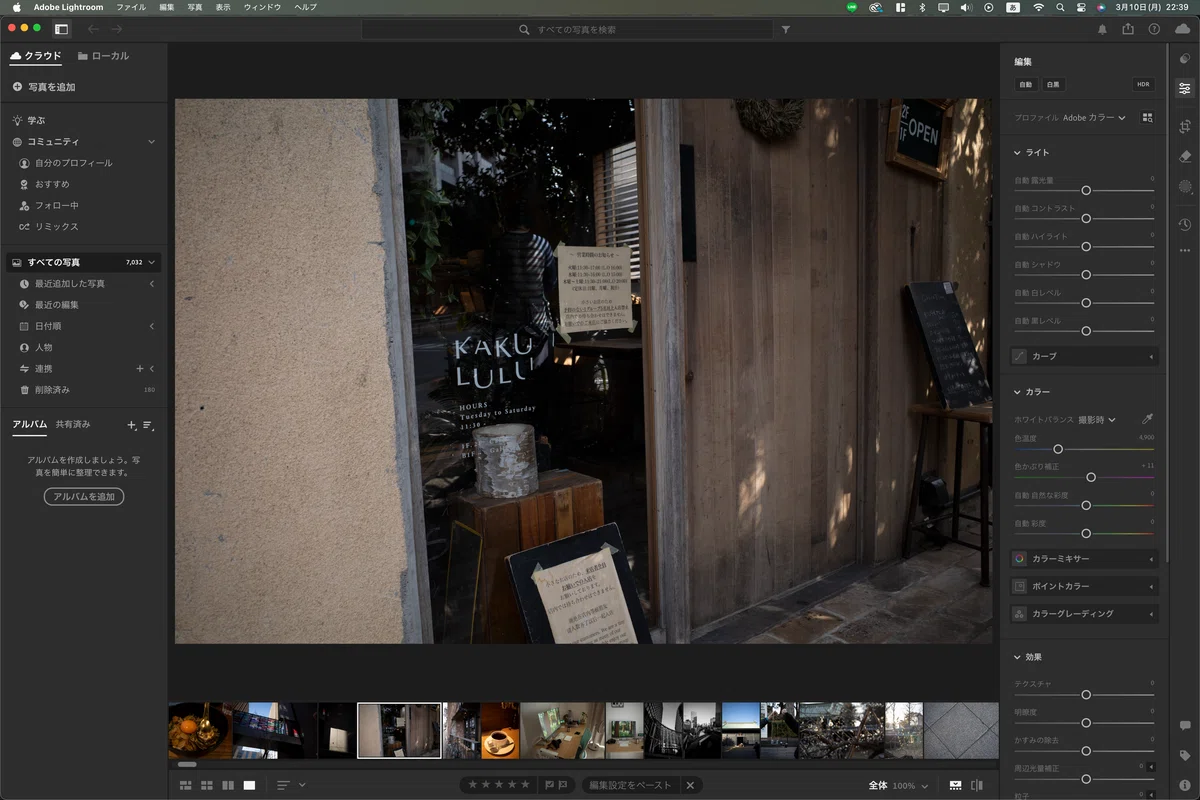The image size is (1200, 800).
Task: Open the 編集 menu
Action: pos(166,7)
